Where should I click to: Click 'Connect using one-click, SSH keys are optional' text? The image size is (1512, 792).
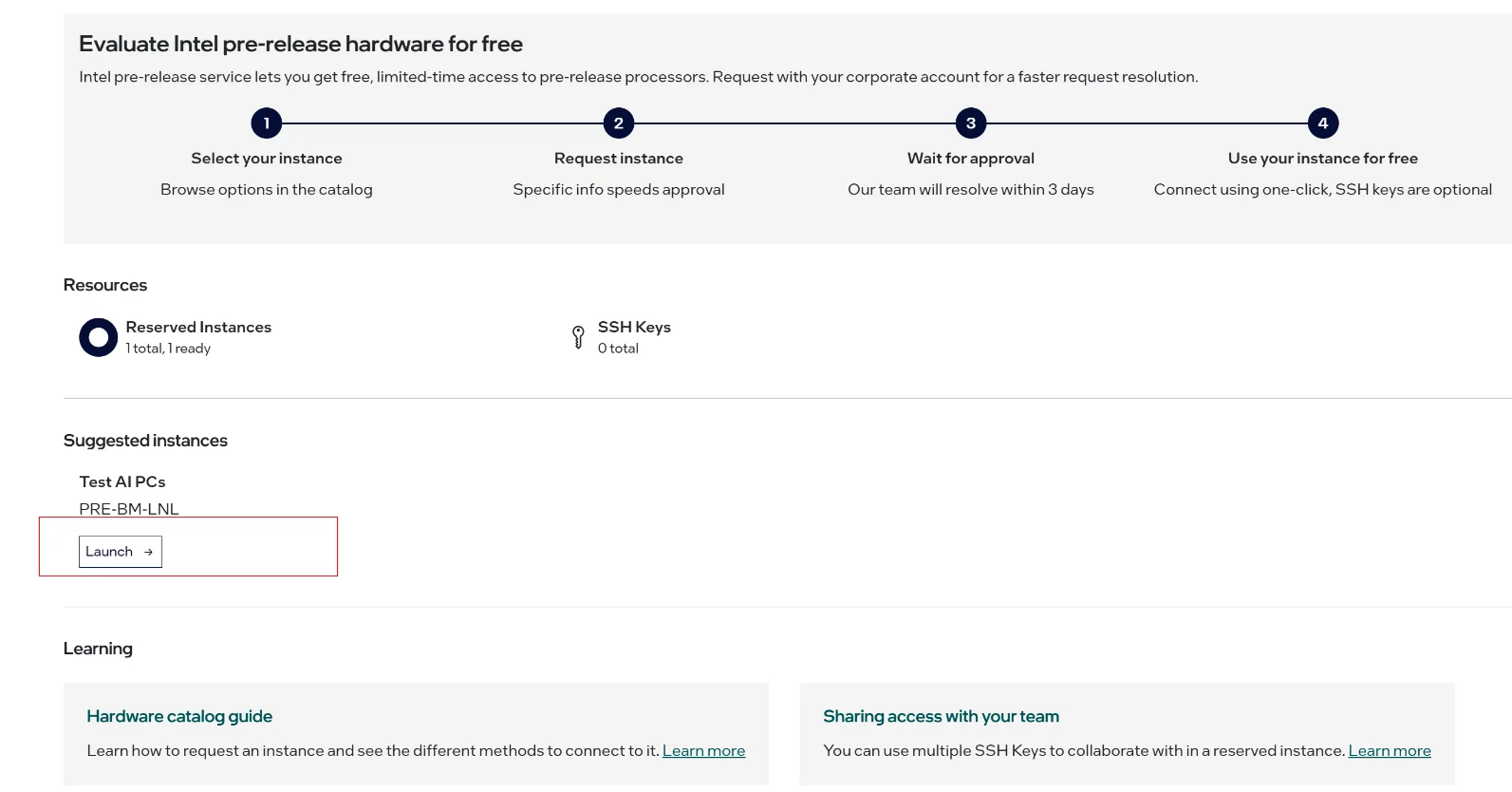pos(1323,190)
